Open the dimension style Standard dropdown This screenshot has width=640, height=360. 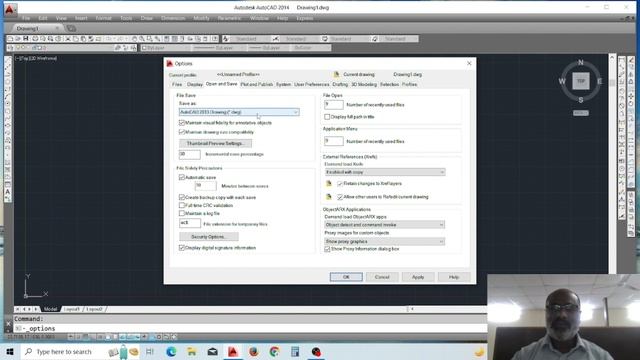300,39
